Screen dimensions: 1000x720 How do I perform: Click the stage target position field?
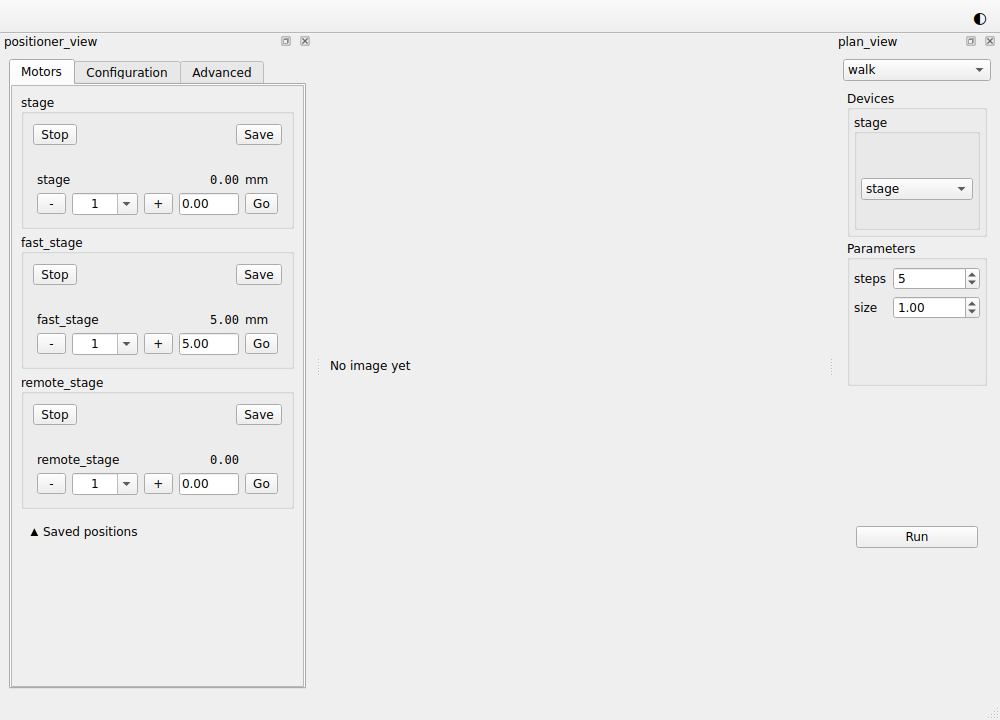click(x=209, y=204)
